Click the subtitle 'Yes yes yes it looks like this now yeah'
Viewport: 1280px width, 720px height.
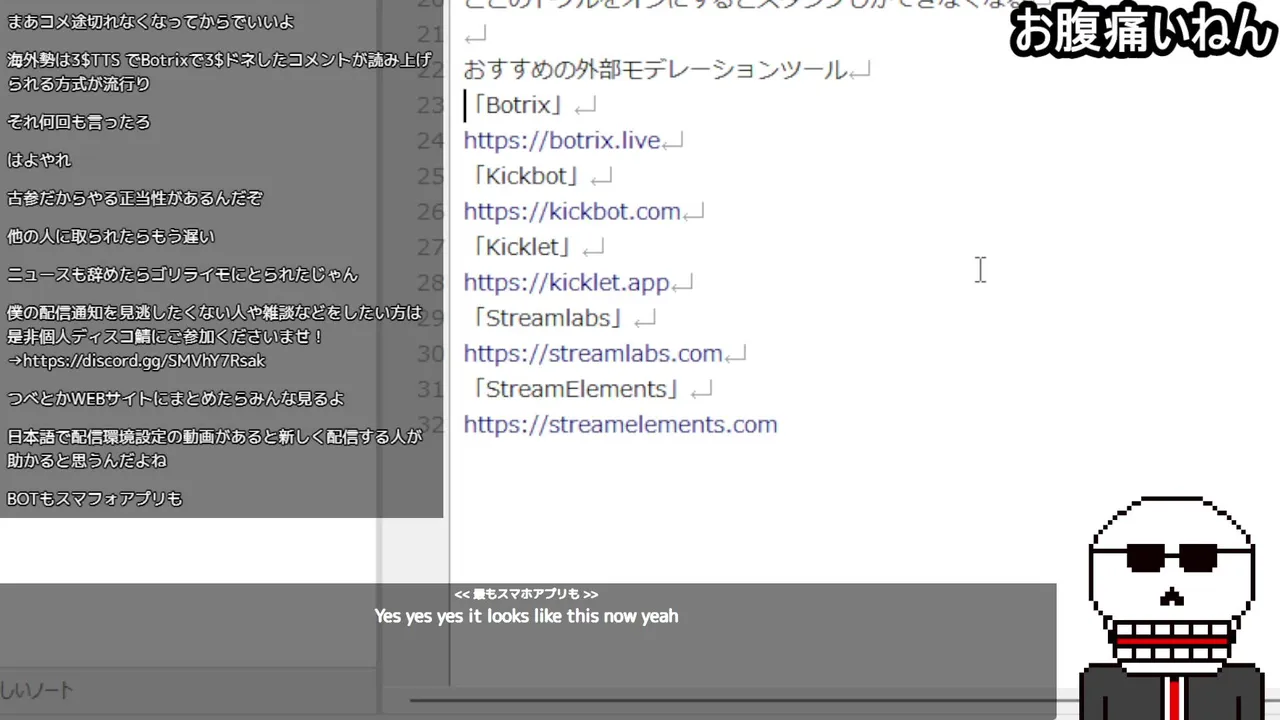526,616
